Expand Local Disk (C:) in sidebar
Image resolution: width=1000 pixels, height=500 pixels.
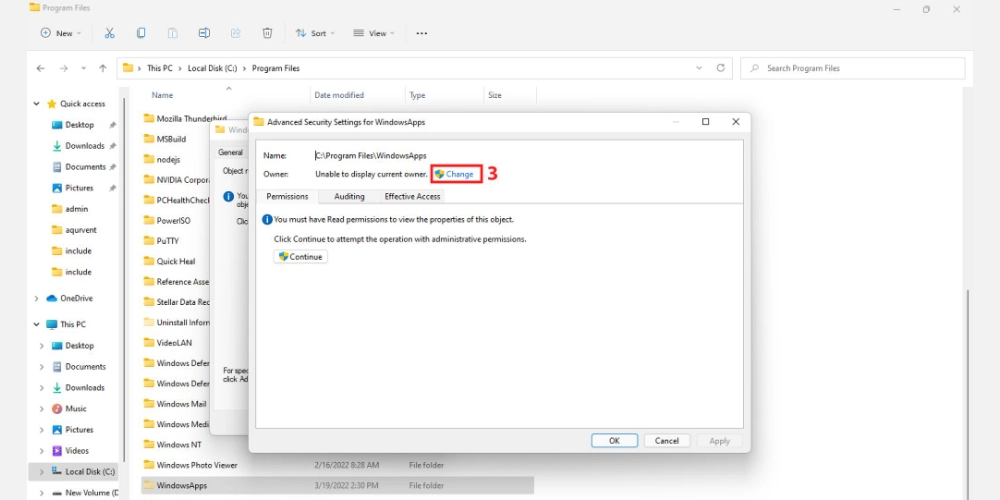tap(42, 472)
